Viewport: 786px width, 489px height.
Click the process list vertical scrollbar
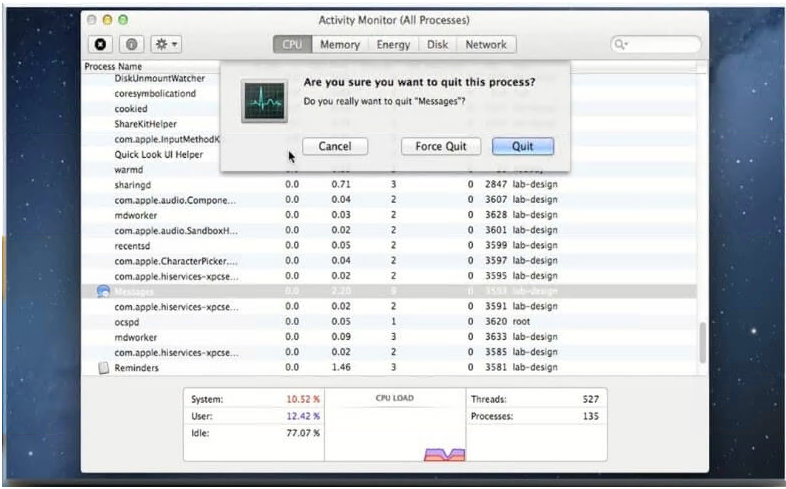click(x=702, y=340)
